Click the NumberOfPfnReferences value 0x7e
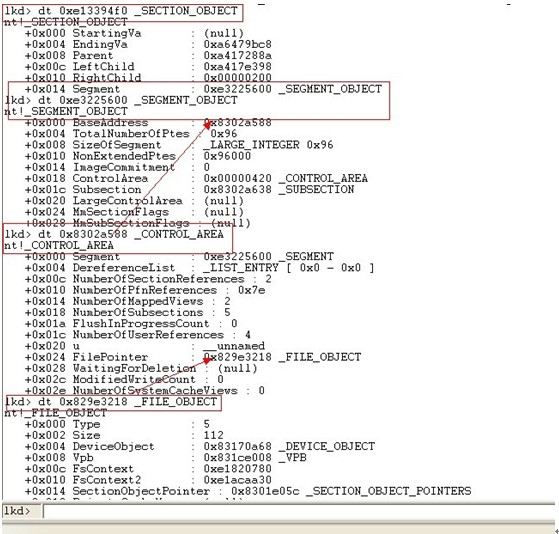559x534 pixels. click(x=251, y=290)
